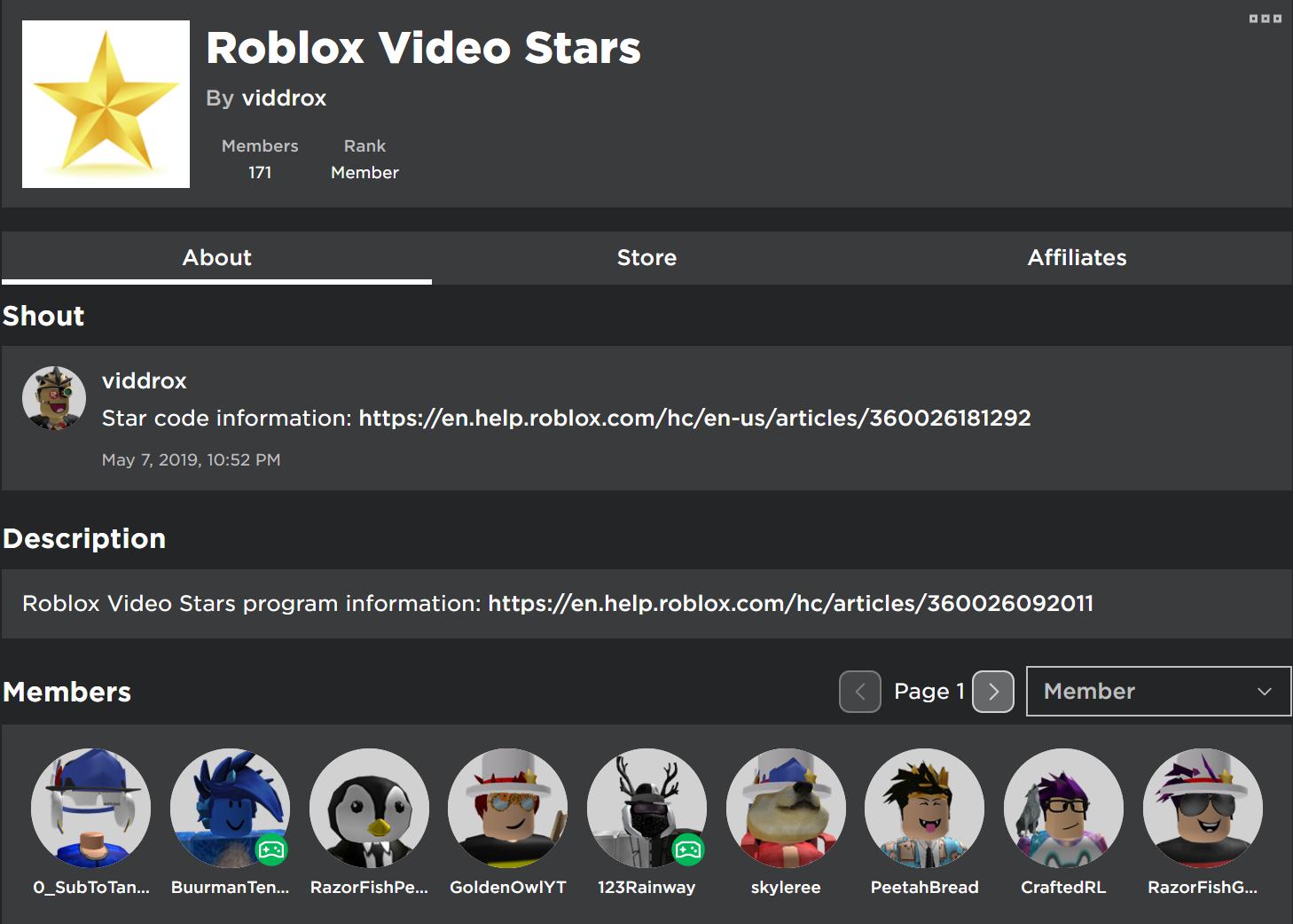Open BuurmanTen... member avatar
This screenshot has height=924, width=1293.
click(x=230, y=808)
